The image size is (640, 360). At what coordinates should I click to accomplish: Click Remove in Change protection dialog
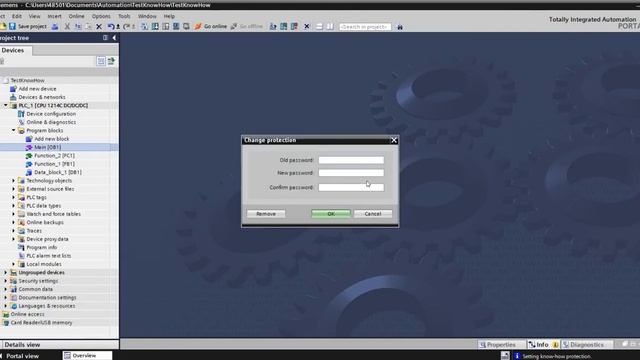coord(266,214)
